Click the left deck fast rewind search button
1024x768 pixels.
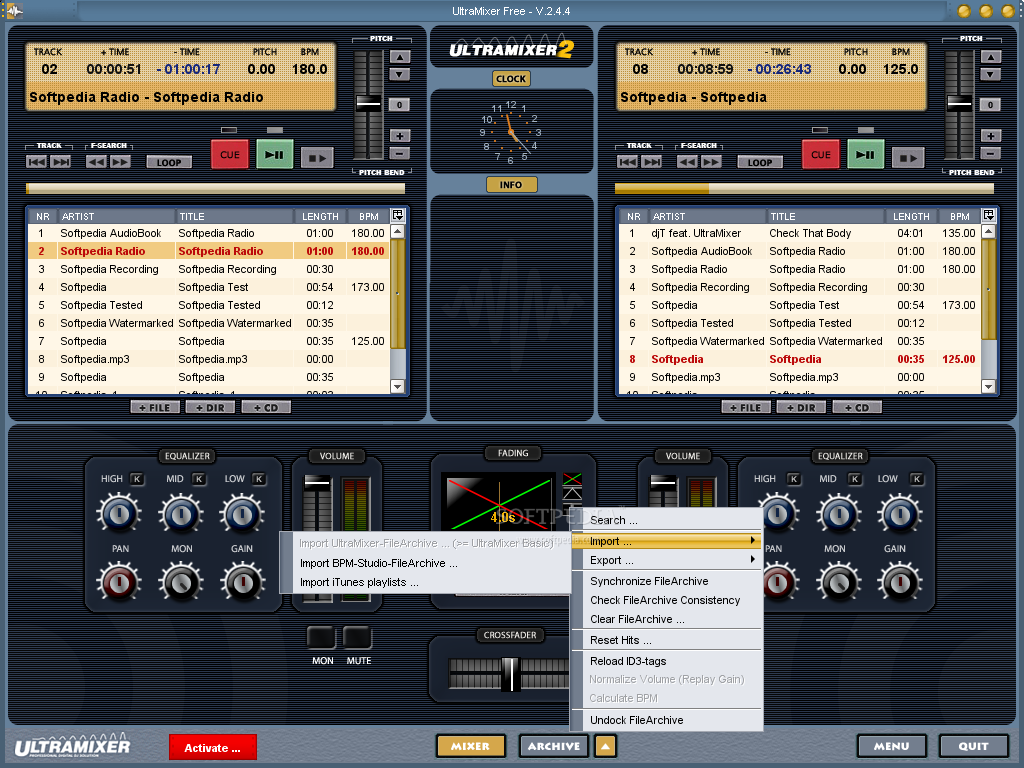[x=96, y=161]
